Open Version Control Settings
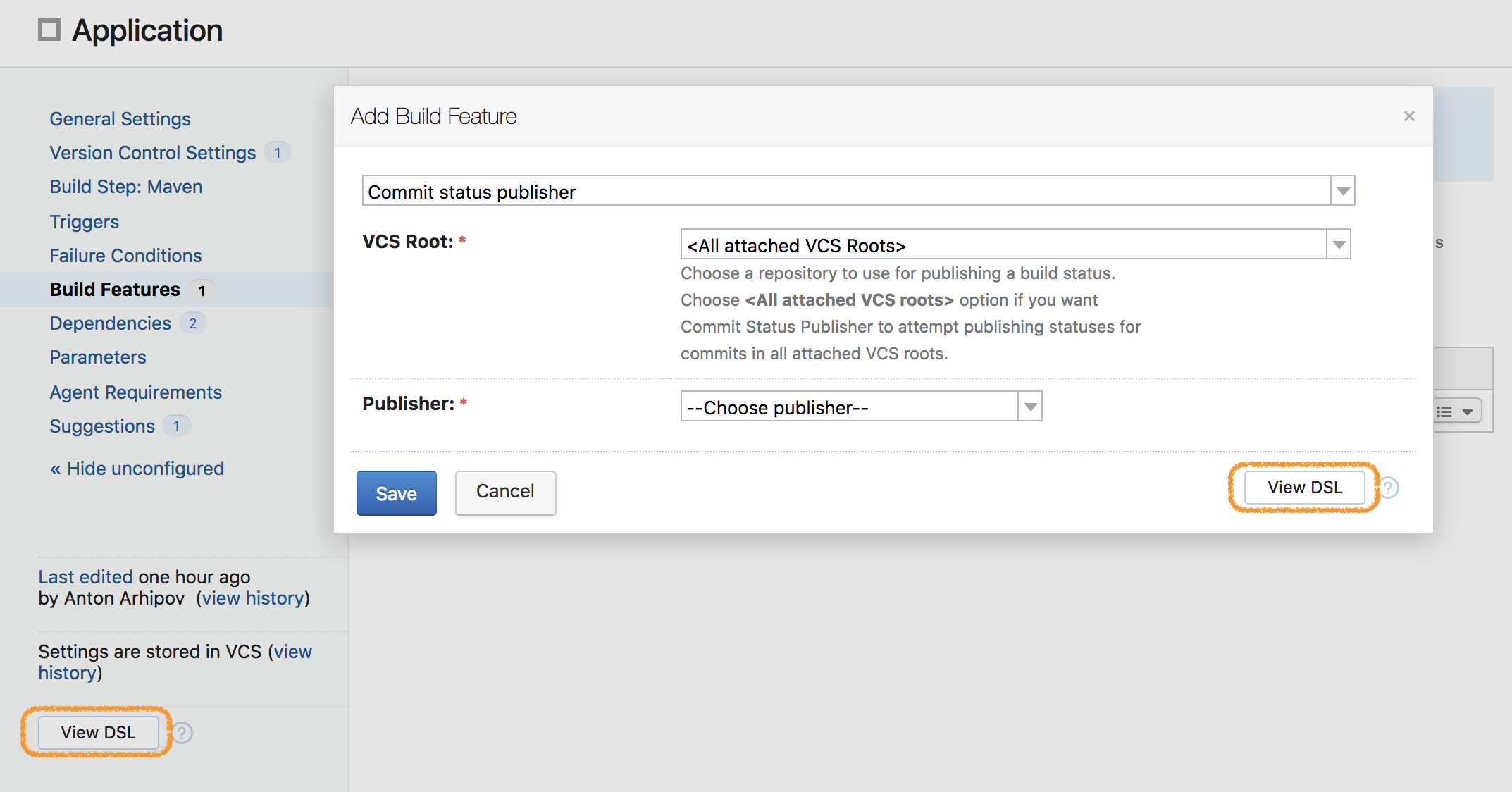Viewport: 1512px width, 792px height. (153, 153)
